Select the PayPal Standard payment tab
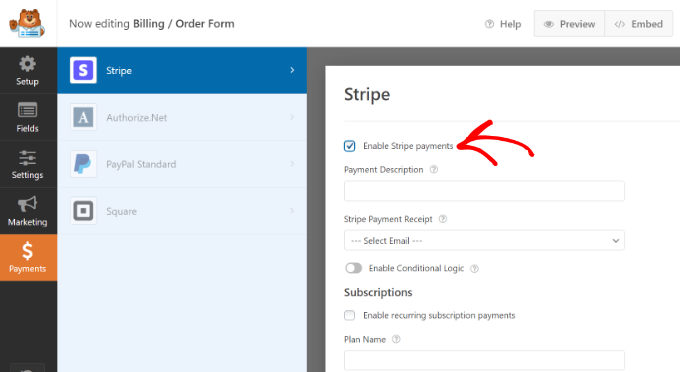 [x=182, y=164]
